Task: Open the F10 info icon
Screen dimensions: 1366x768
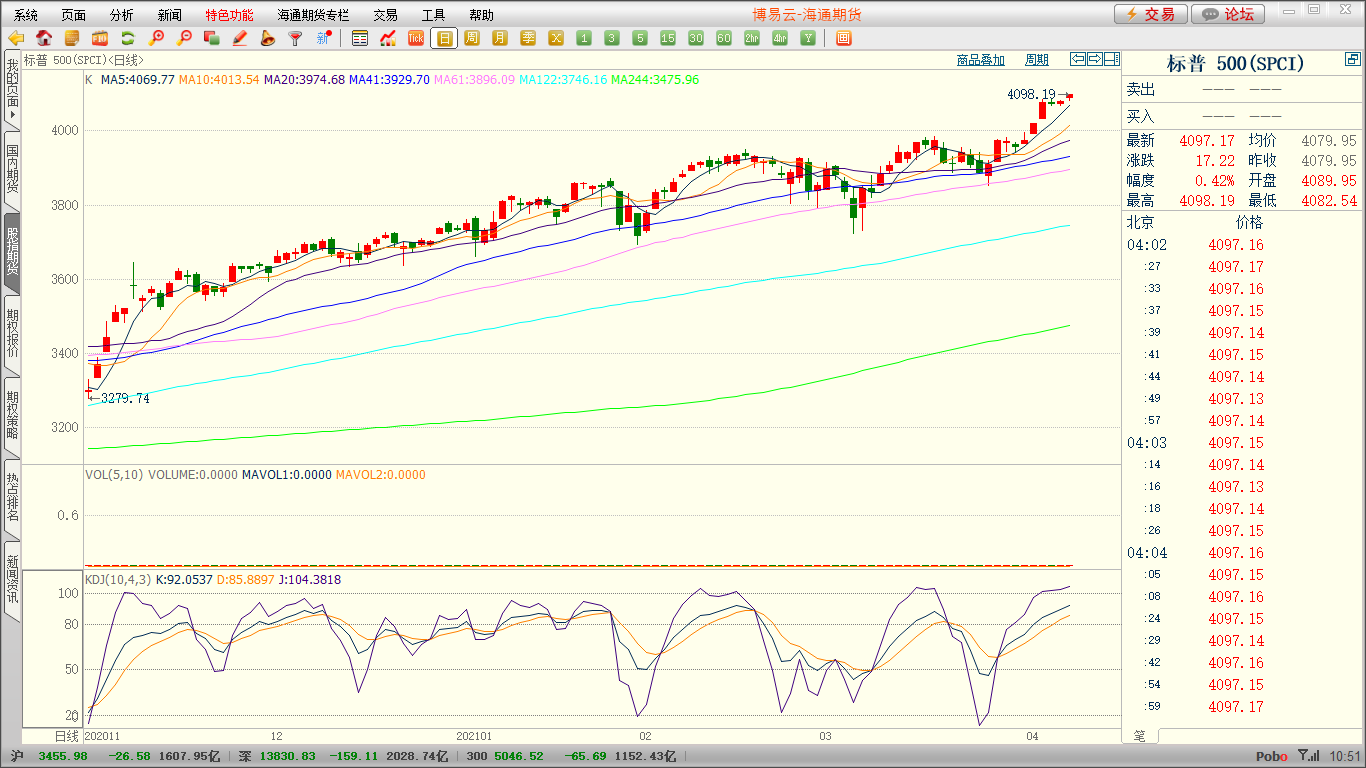Action: (100, 38)
